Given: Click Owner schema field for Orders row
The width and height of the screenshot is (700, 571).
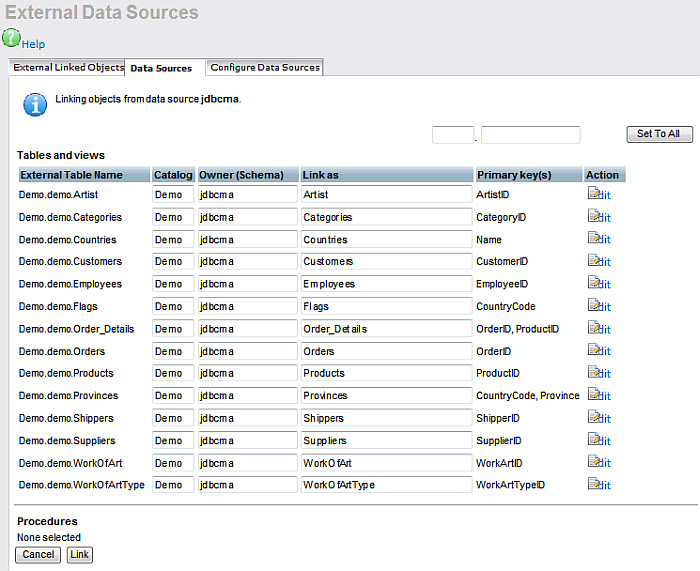Looking at the screenshot, I should pyautogui.click(x=247, y=351).
